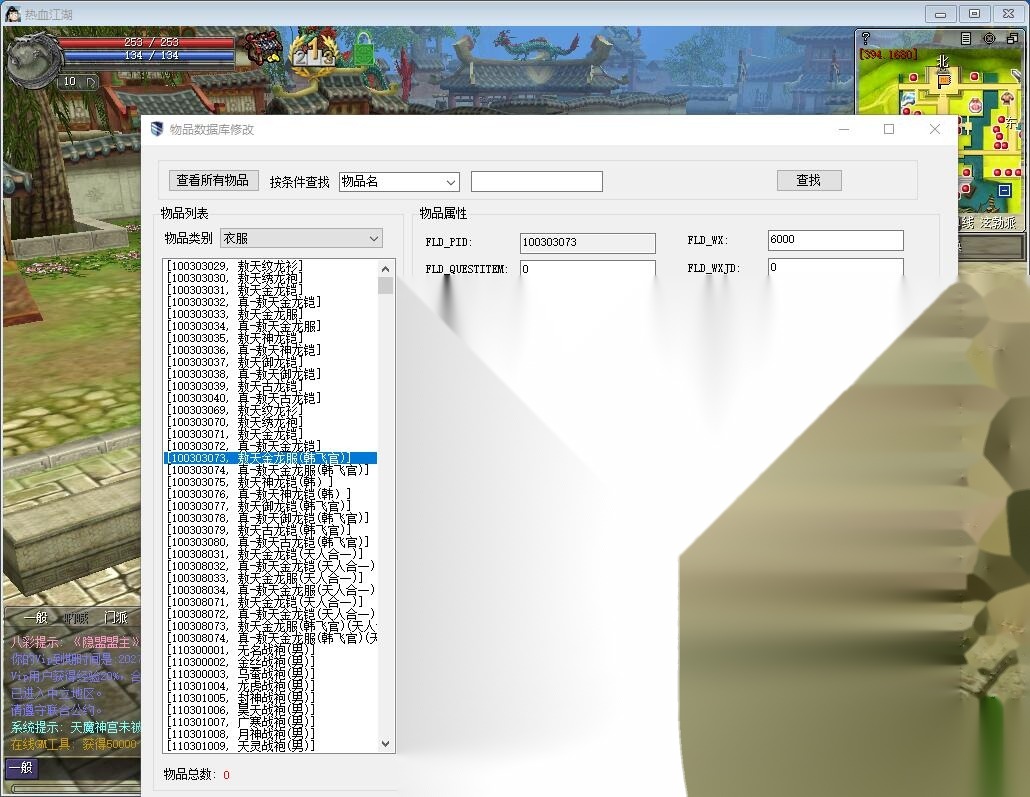The height and width of the screenshot is (797, 1030).
Task: Select item 100303074 真-敖天金龙服(韩飞官)
Action: [x=271, y=470]
